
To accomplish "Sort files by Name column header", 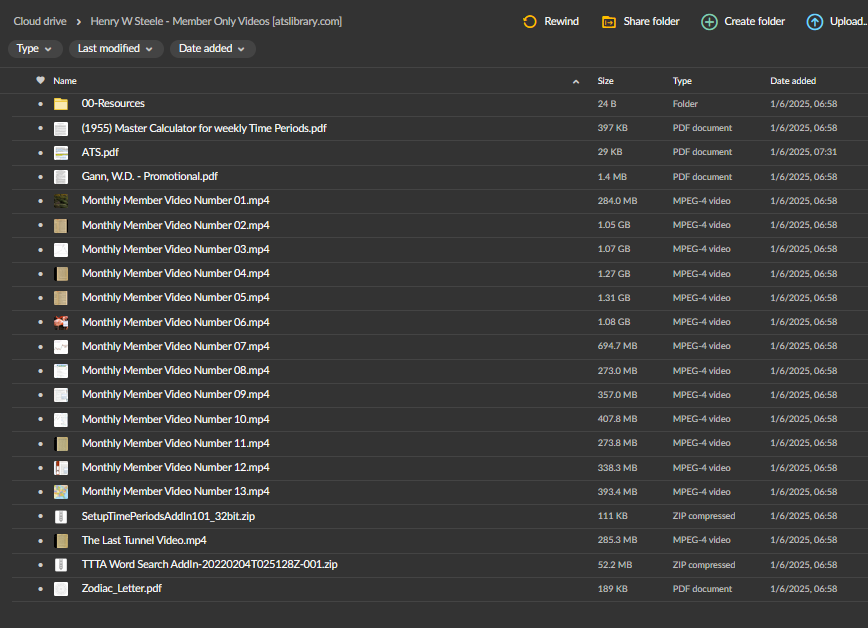I will (x=65, y=81).
